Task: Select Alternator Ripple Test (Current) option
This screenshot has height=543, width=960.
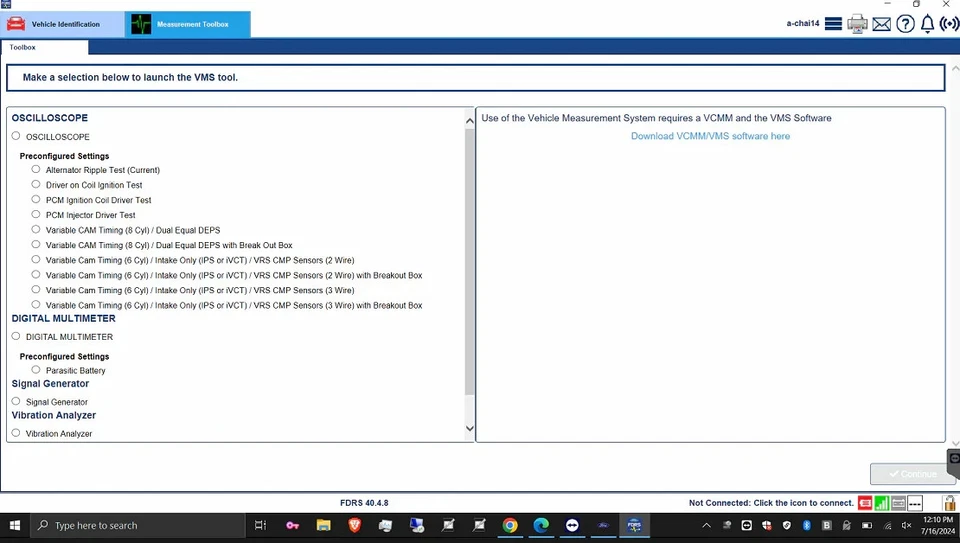Action: (36, 169)
